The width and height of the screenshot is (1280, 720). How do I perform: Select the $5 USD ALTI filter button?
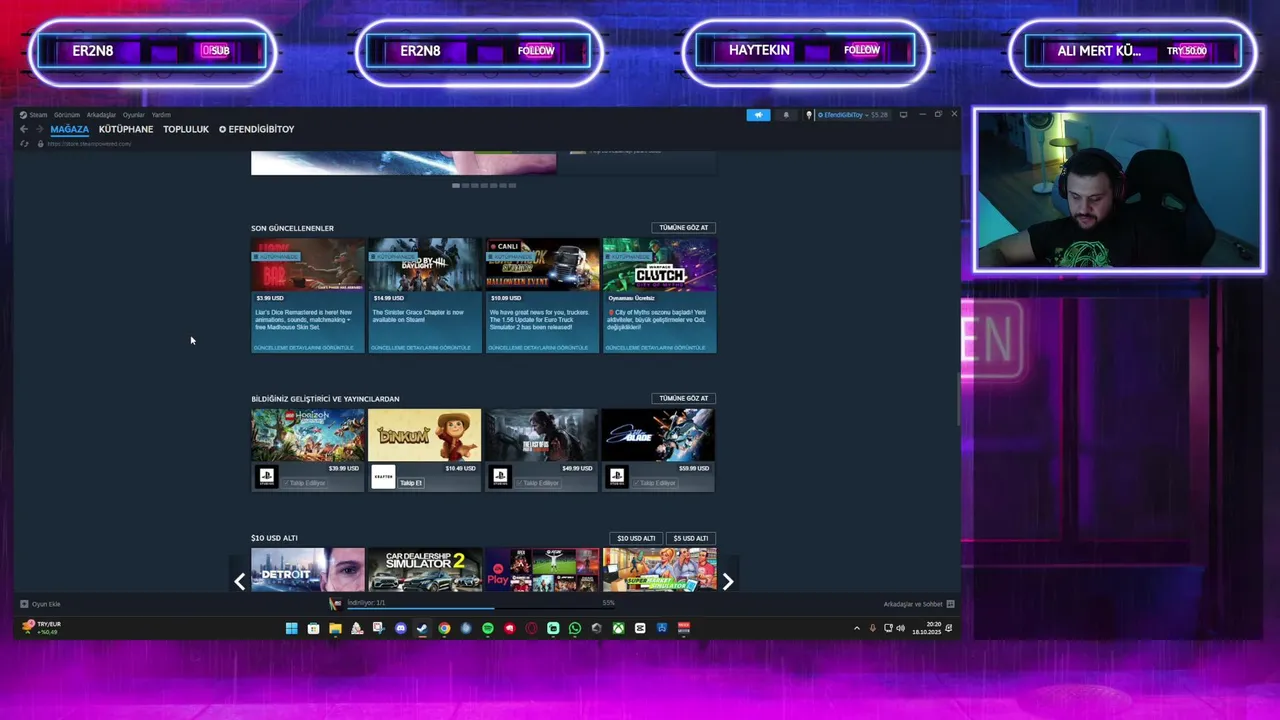pos(690,538)
